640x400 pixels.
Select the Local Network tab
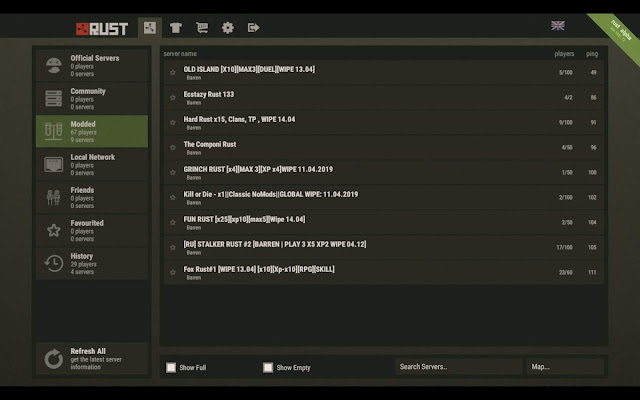92,164
